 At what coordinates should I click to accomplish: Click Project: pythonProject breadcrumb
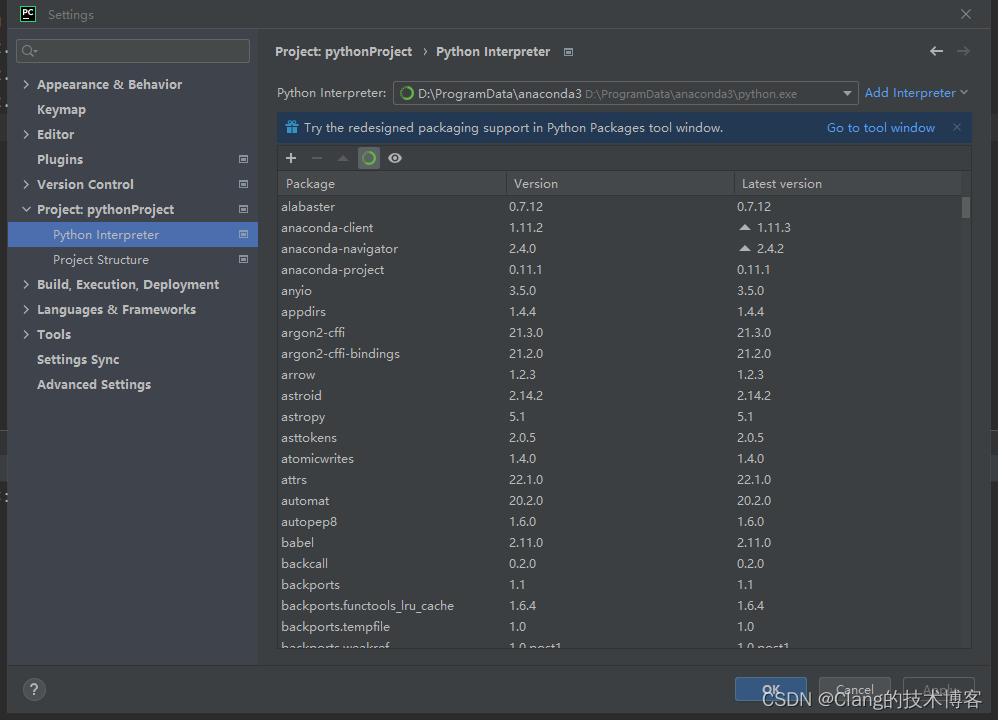[343, 52]
